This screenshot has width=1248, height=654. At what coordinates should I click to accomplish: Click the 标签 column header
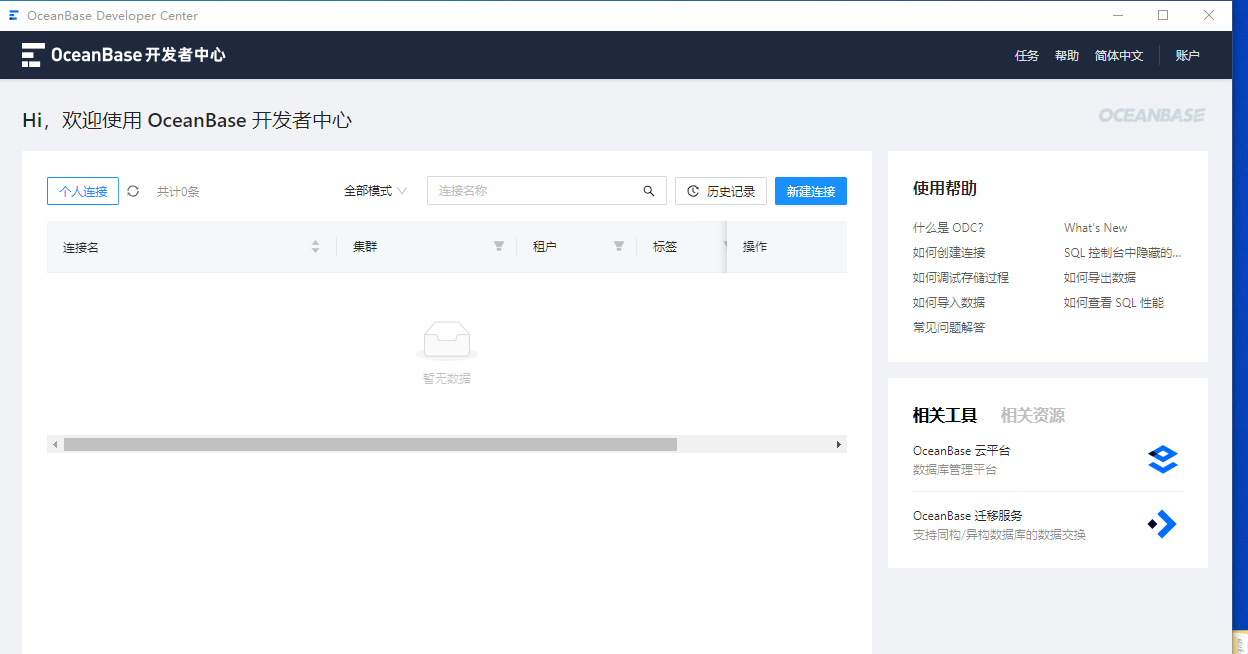(665, 246)
